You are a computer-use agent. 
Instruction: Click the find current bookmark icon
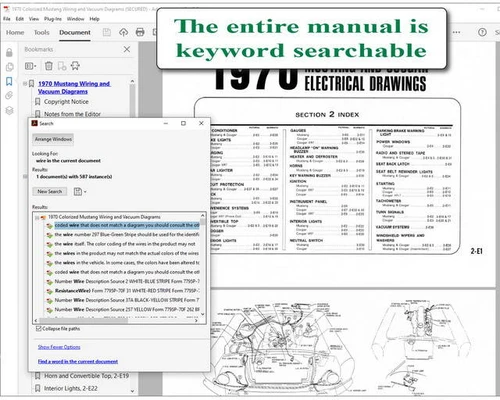(x=75, y=66)
